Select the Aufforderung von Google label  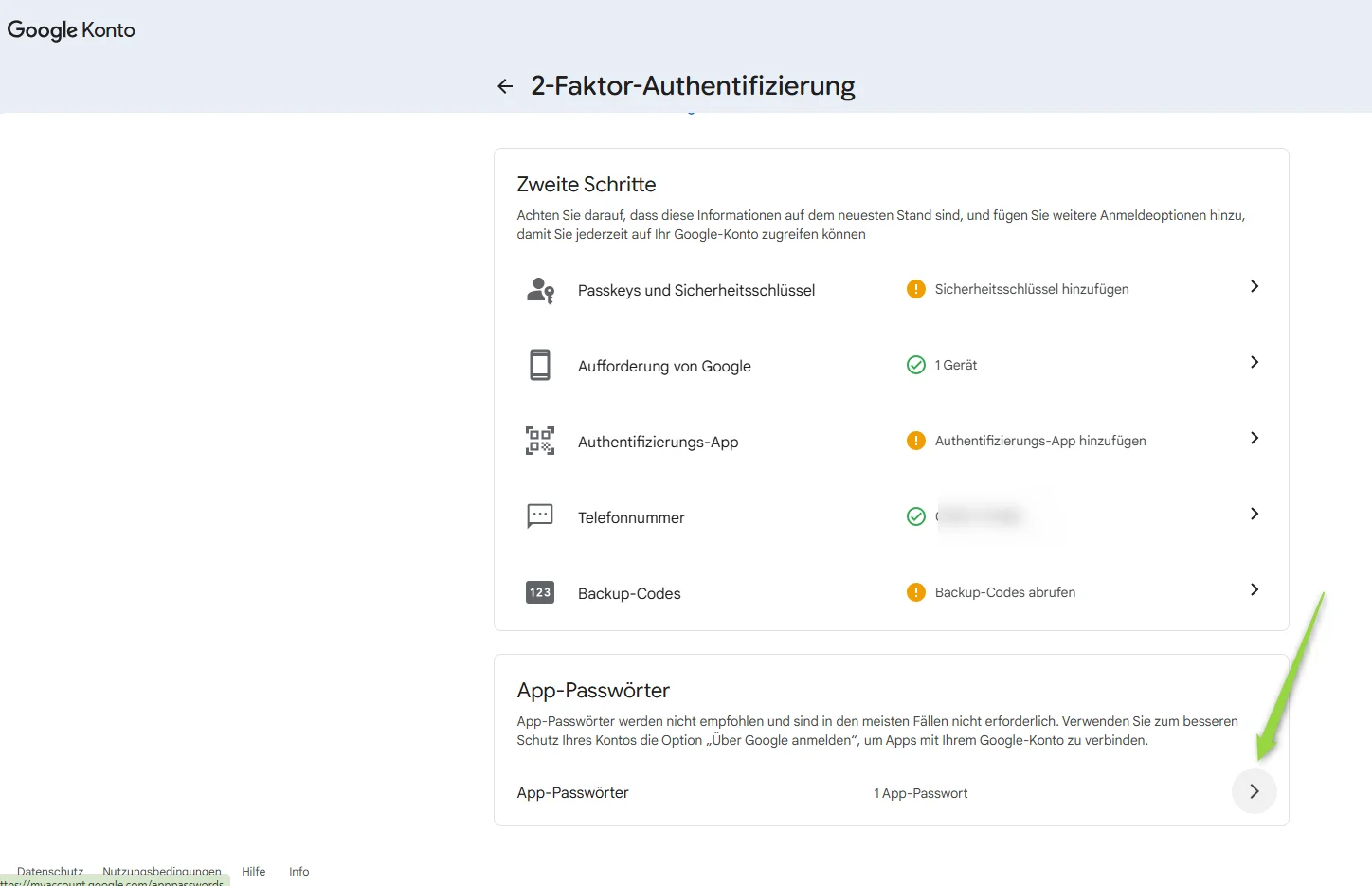point(664,366)
